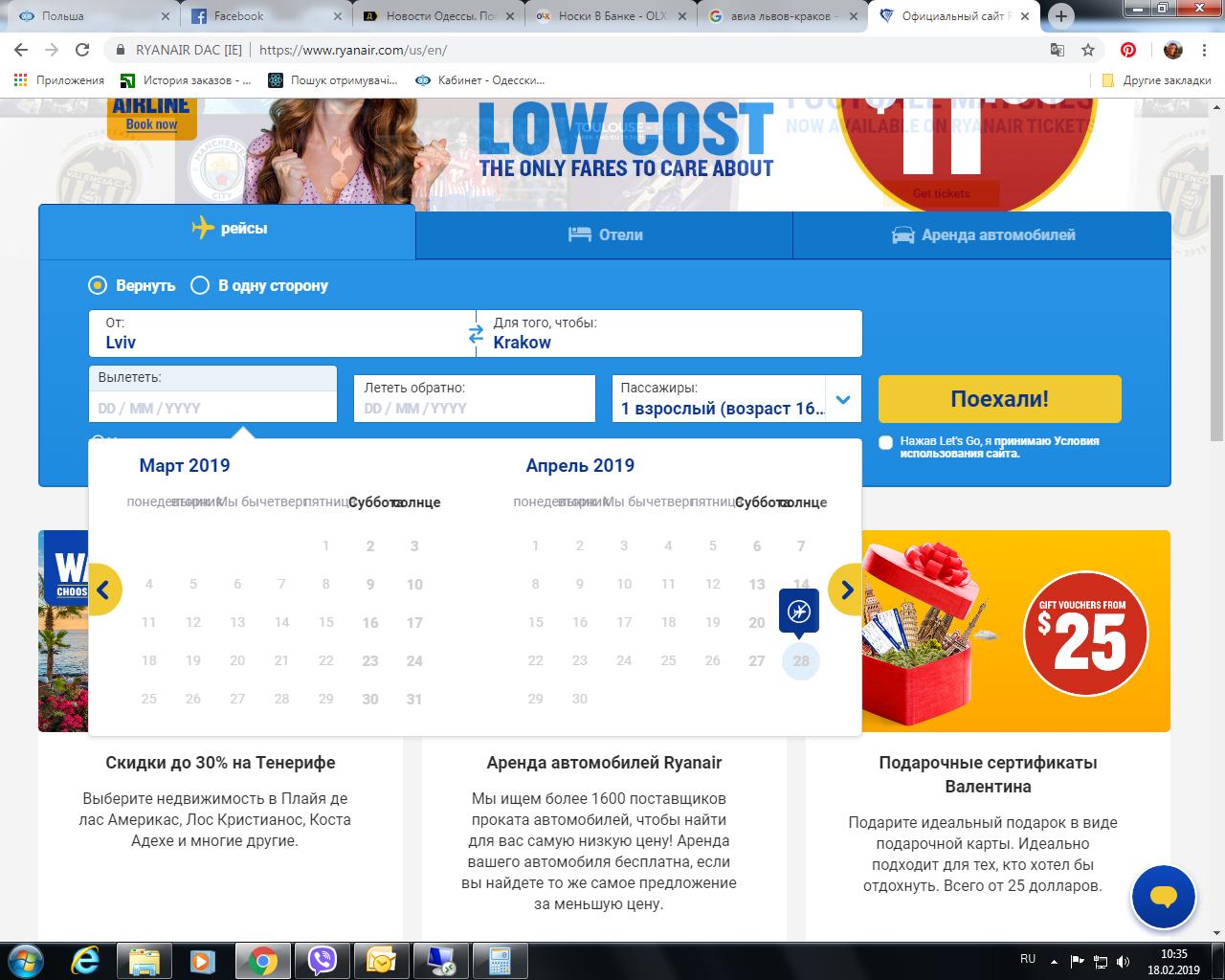Click the Pinterest extension icon
Screen dimensions: 1225x980
pyautogui.click(x=1128, y=50)
